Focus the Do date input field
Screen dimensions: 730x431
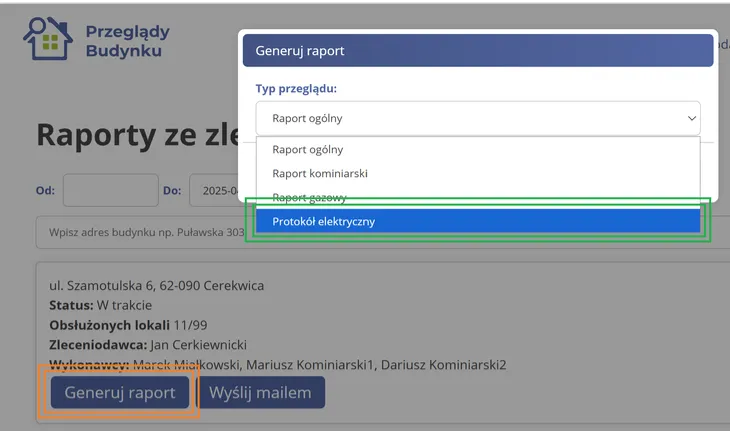215,190
